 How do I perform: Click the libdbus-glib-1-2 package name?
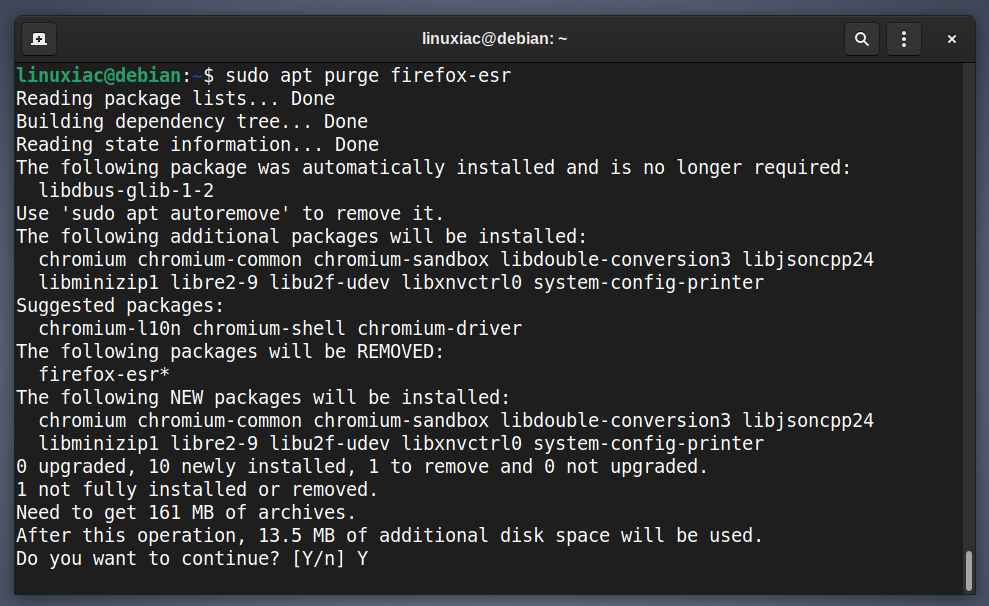click(x=126, y=190)
